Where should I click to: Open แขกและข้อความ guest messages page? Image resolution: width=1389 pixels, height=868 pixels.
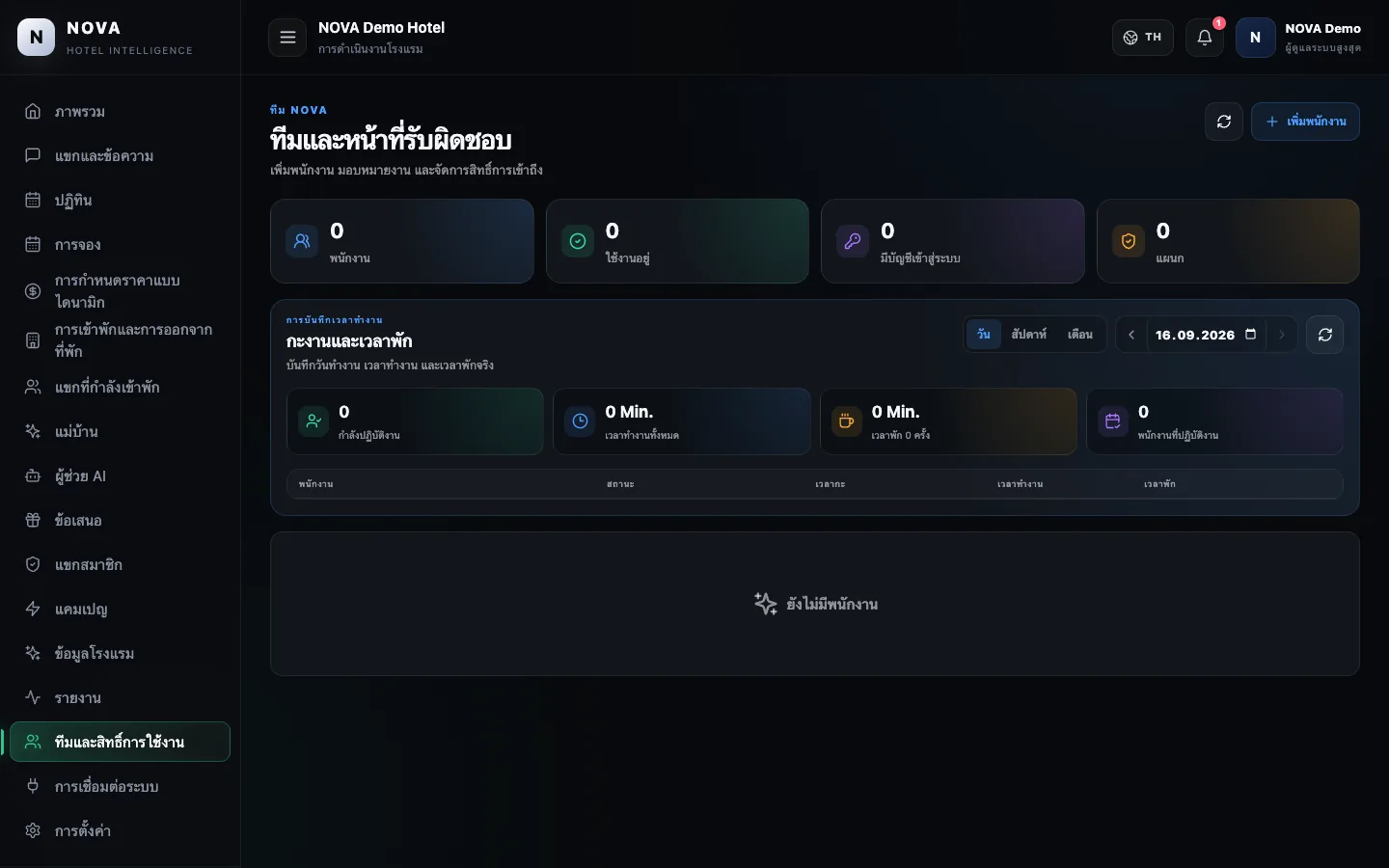tap(120, 156)
